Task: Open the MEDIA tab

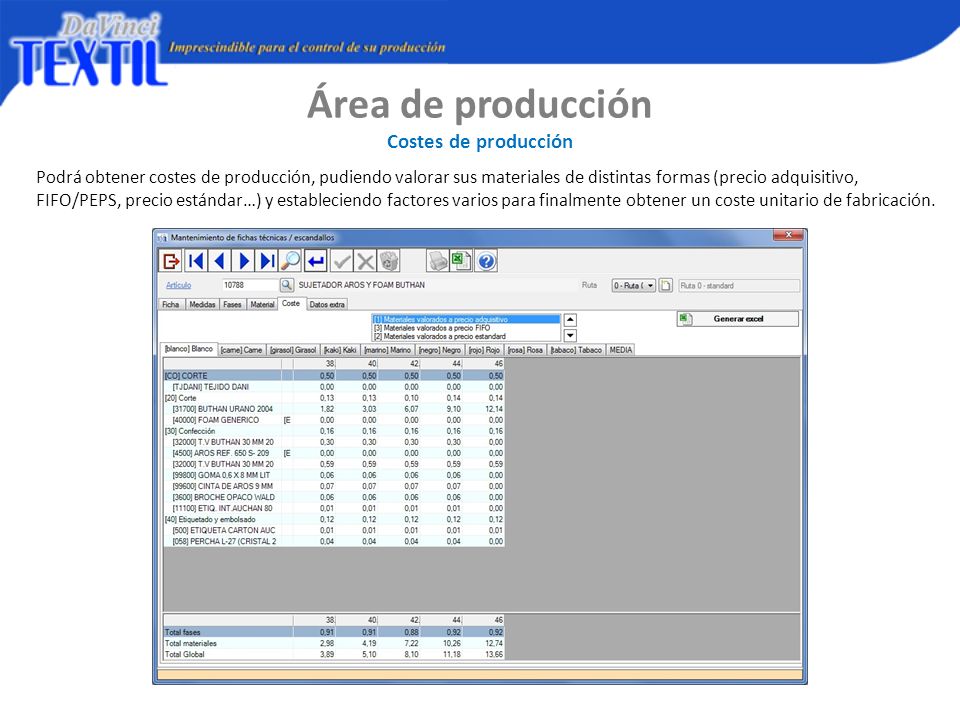Action: (x=621, y=350)
